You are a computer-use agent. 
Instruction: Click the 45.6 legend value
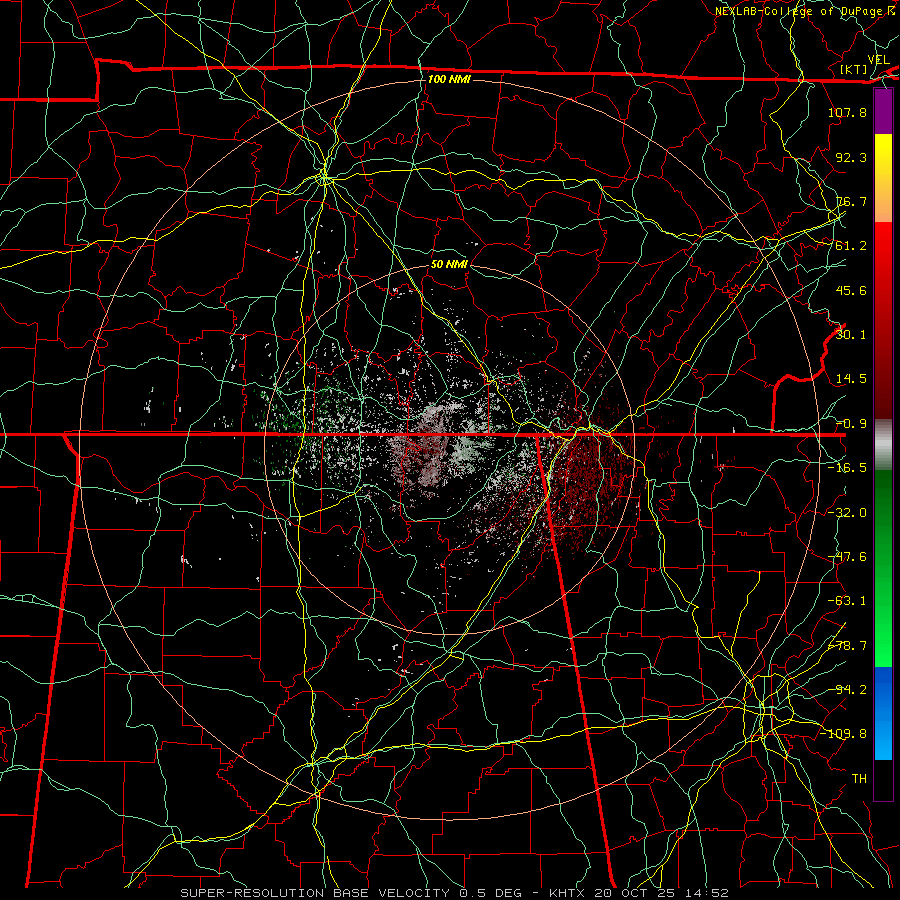pos(851,290)
